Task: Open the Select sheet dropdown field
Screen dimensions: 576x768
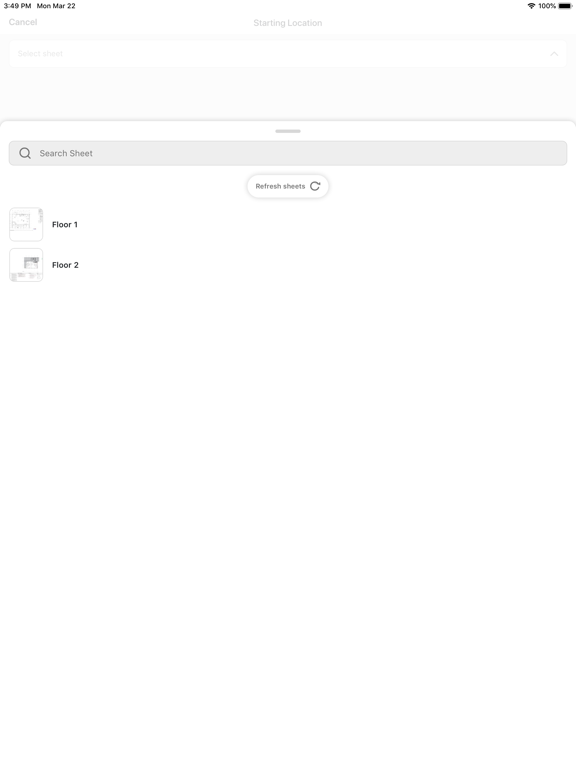Action: pos(288,54)
